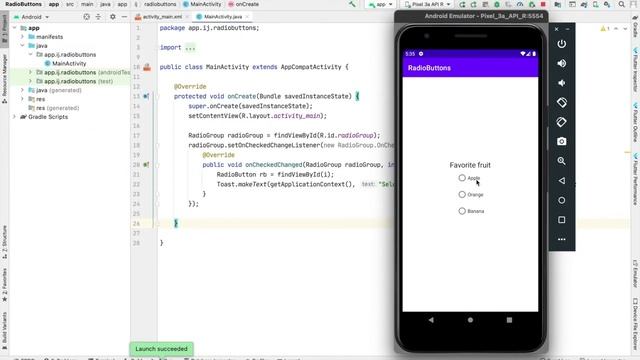640x360 pixels.
Task: Click the class gutter icon at line 10
Action: [147, 67]
